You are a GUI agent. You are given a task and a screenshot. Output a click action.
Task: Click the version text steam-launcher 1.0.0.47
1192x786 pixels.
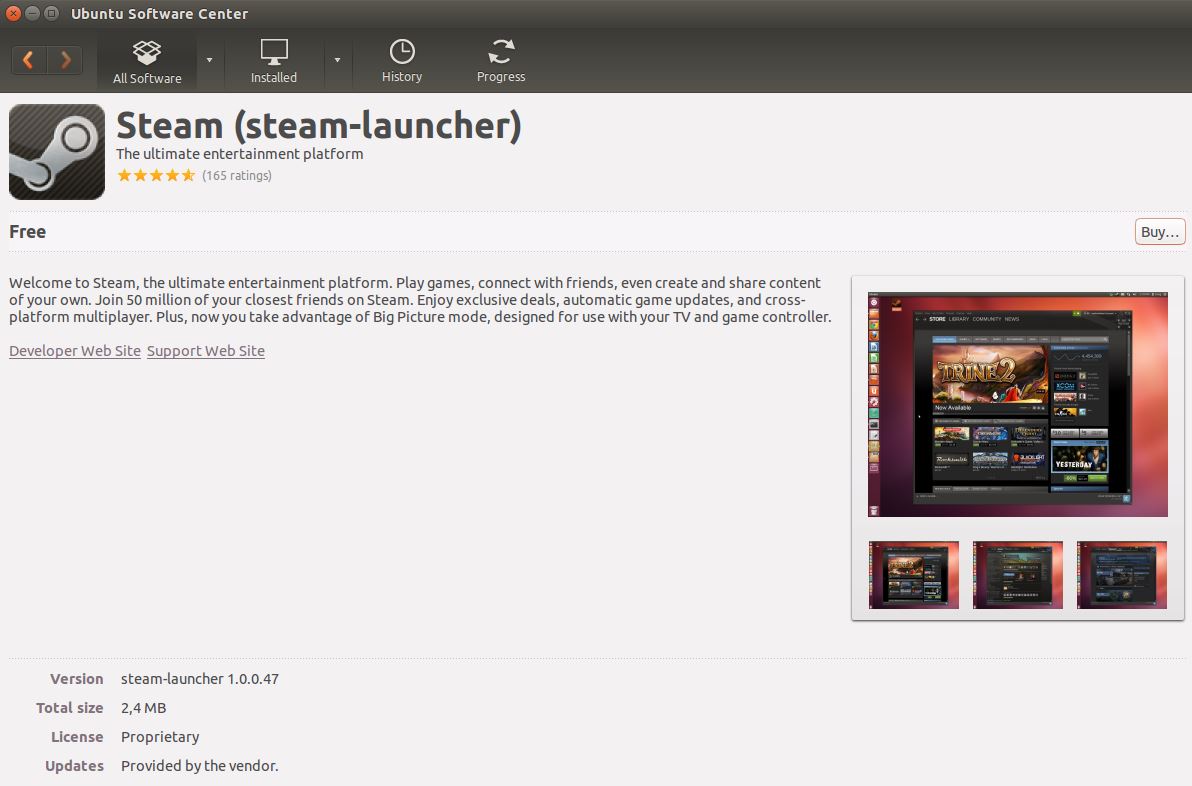pyautogui.click(x=200, y=679)
